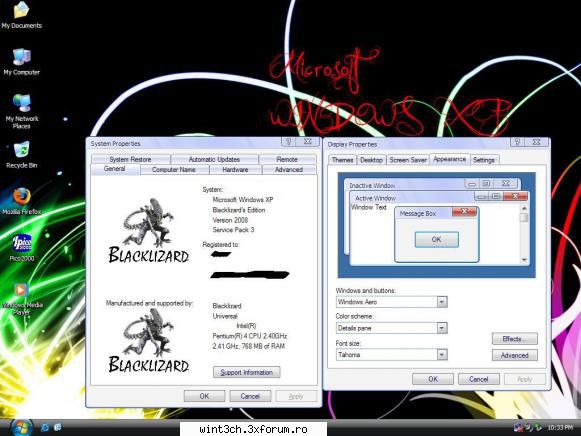Open the Settings tab in Display Properties
The image size is (581, 436).
484,160
